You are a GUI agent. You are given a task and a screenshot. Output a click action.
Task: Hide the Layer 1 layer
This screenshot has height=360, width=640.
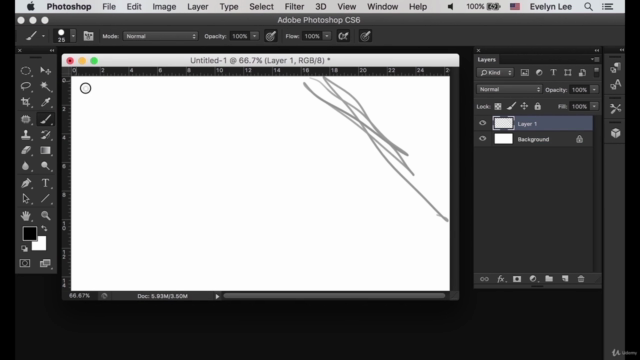482,123
